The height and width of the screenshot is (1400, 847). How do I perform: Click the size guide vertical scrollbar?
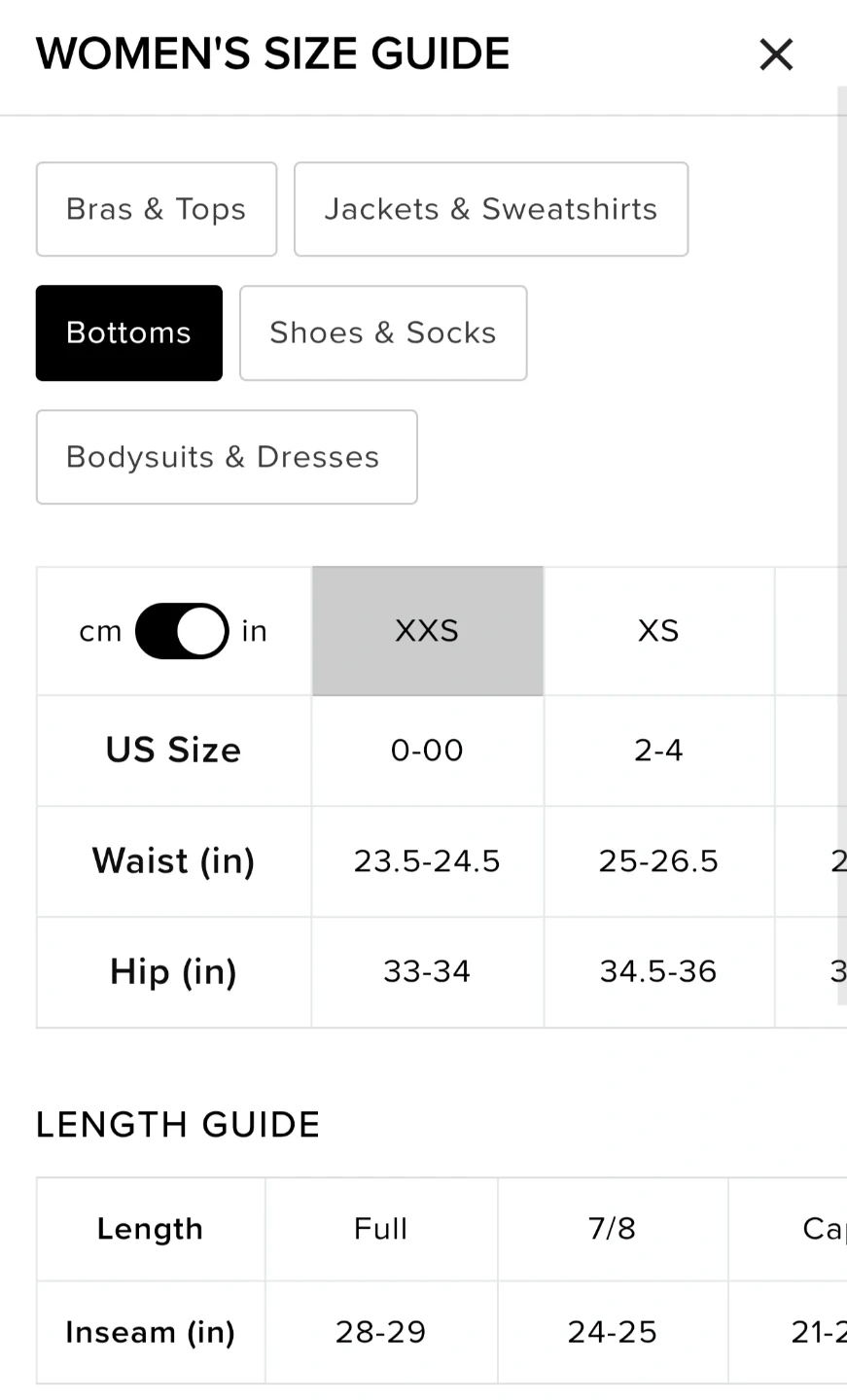pyautogui.click(x=841, y=389)
